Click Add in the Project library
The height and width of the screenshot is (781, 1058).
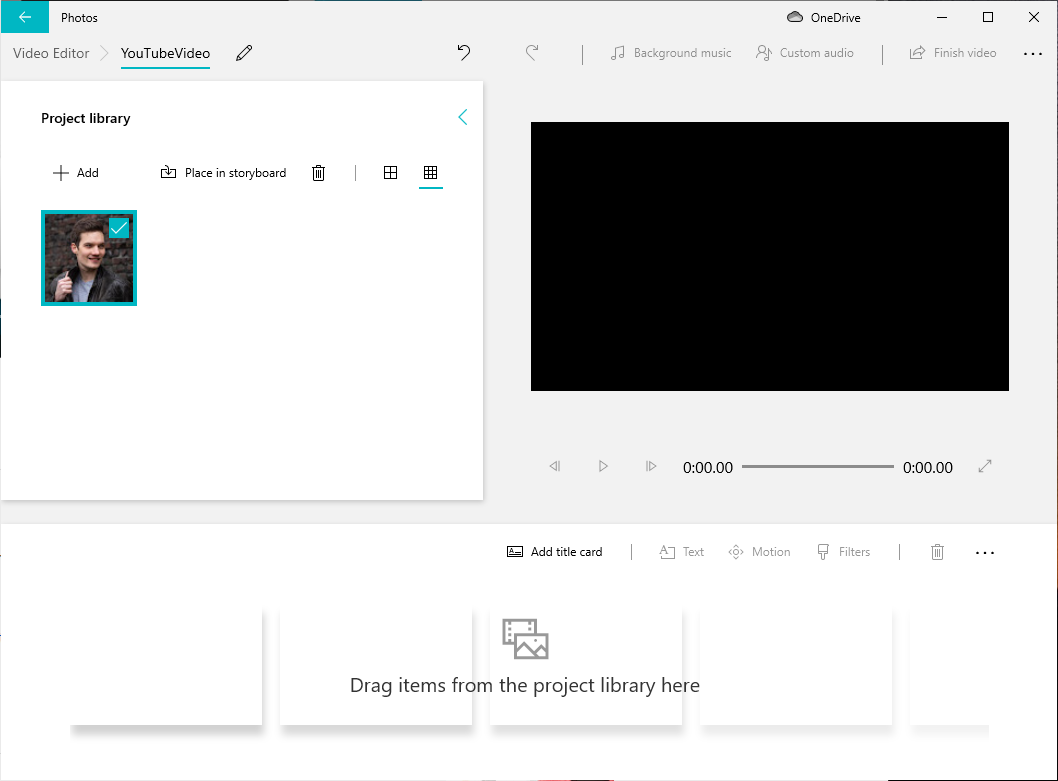tap(76, 173)
